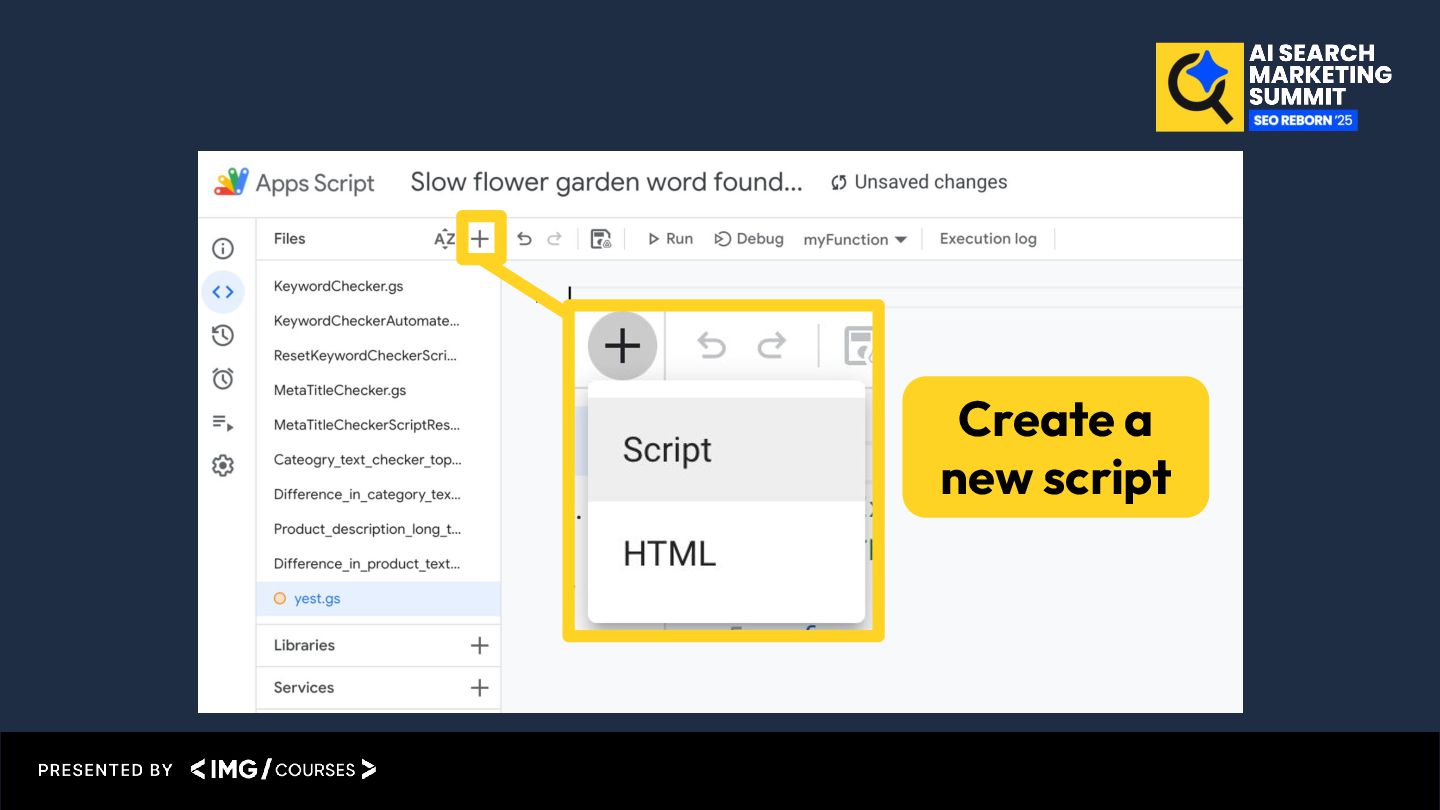Open the Execution log

coord(988,239)
